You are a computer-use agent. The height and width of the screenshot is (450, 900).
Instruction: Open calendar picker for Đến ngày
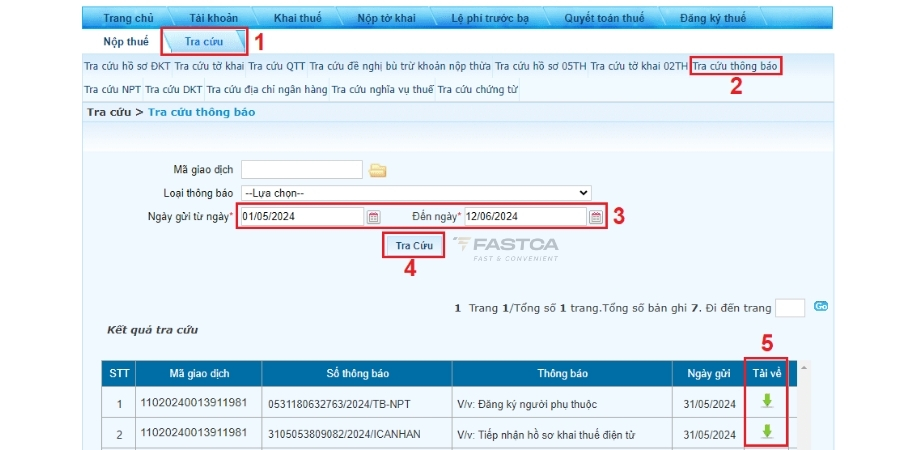[596, 217]
